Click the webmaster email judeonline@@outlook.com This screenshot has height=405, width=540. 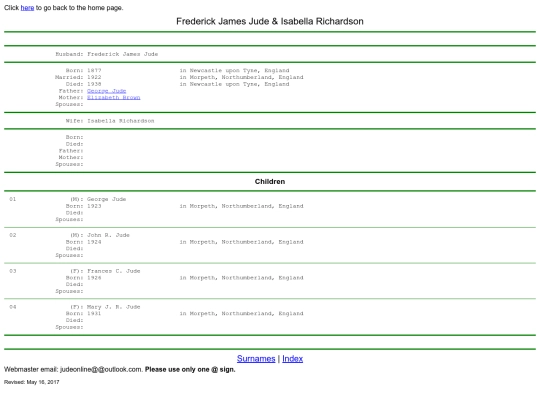coord(101,370)
